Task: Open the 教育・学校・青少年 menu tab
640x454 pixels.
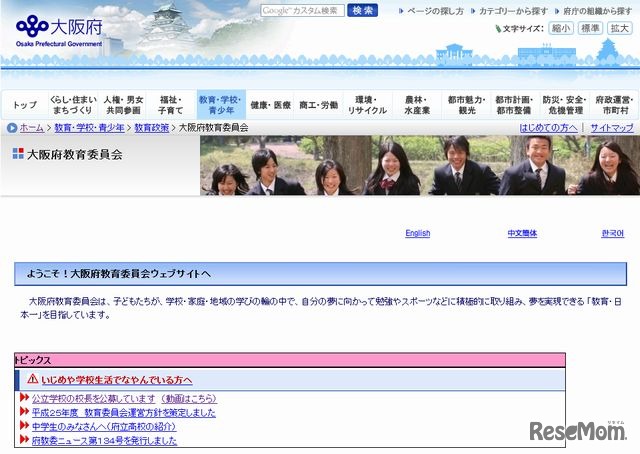Action: pos(220,105)
